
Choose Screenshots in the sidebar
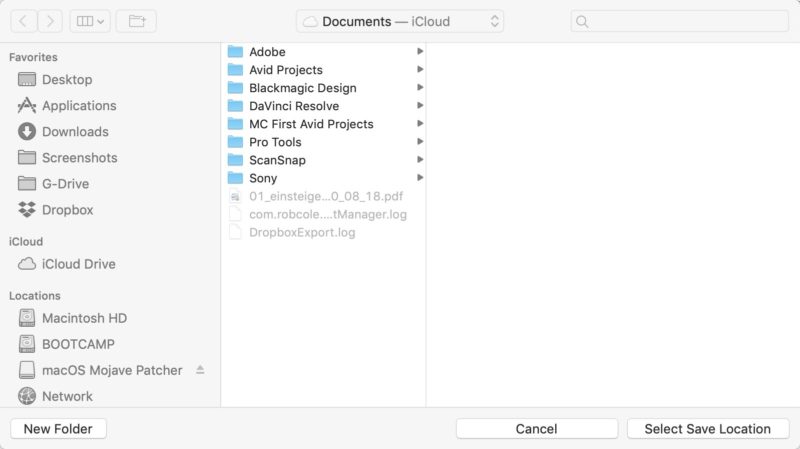tap(80, 158)
